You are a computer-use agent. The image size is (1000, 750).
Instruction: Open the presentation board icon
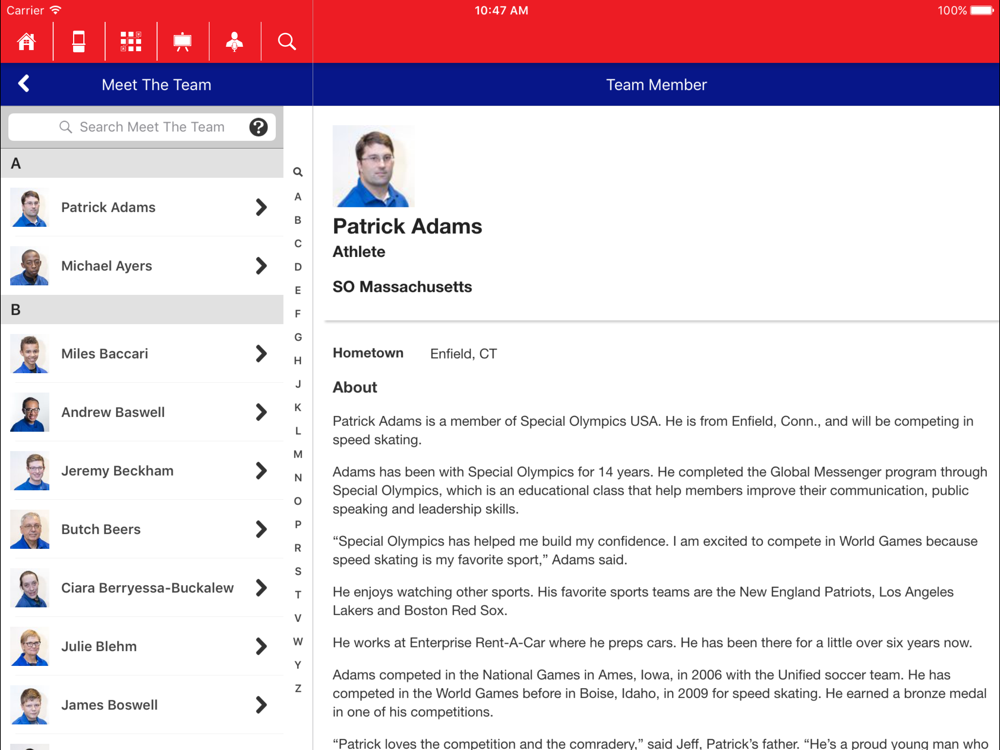182,42
